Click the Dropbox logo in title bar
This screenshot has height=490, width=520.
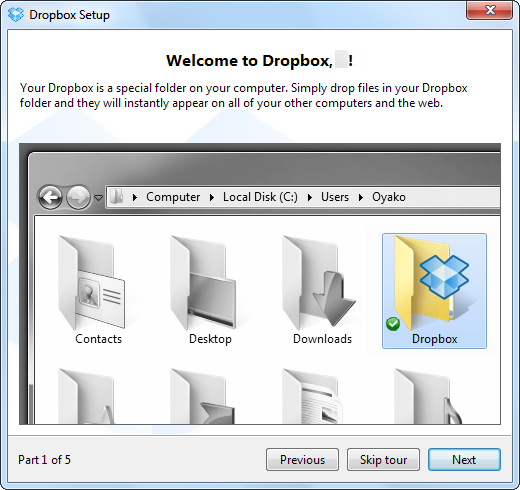(x=16, y=15)
